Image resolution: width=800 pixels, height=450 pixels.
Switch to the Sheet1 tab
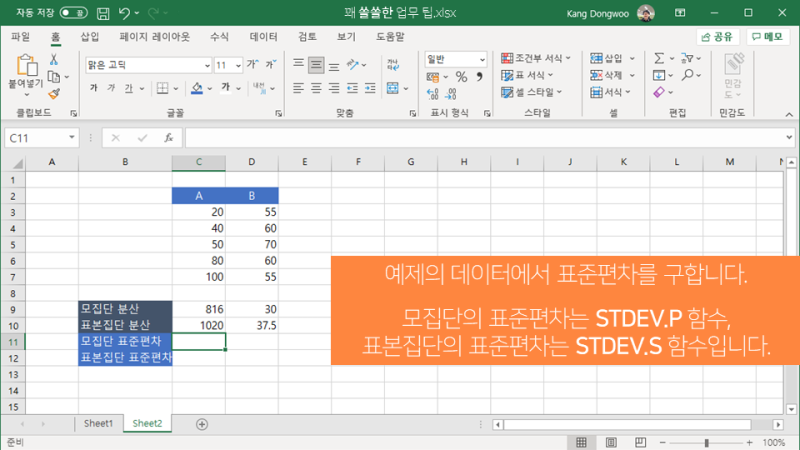click(x=98, y=423)
